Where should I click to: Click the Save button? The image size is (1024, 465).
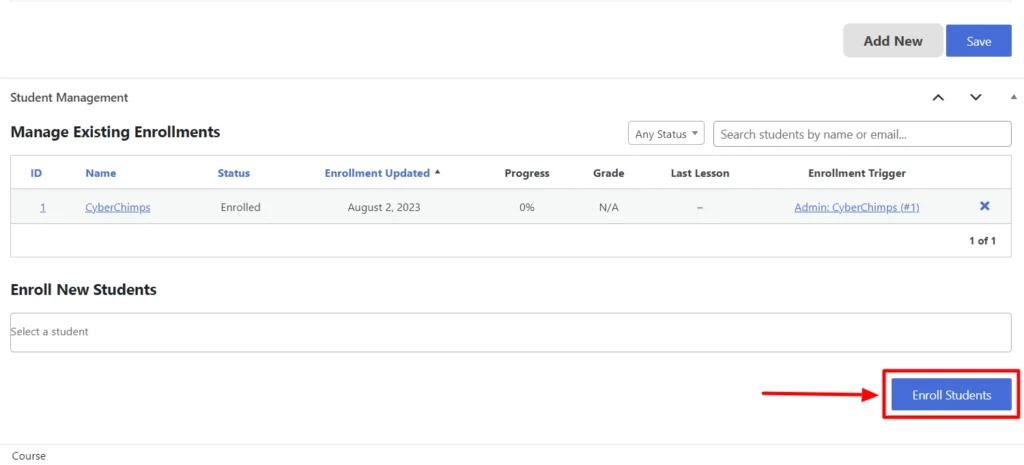979,41
